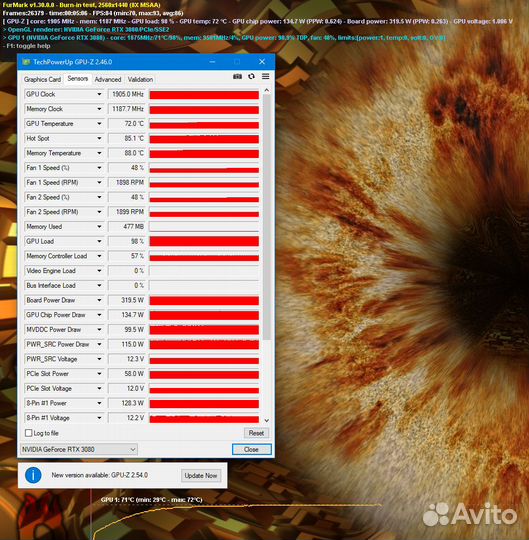Click the GPU-Z refresh icon
This screenshot has height=540, width=529.
[251, 76]
